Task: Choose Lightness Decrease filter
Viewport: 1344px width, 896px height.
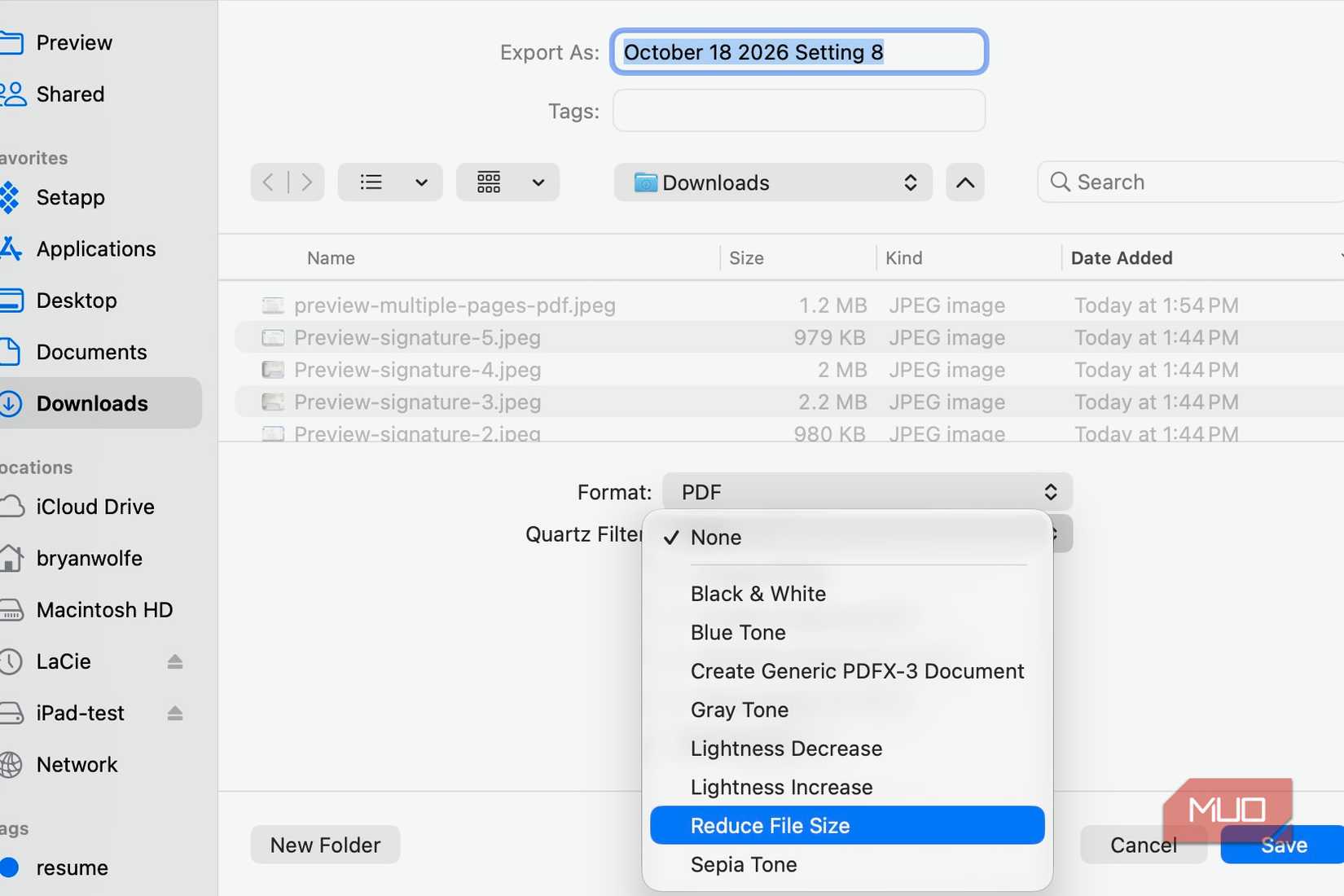Action: click(x=847, y=749)
